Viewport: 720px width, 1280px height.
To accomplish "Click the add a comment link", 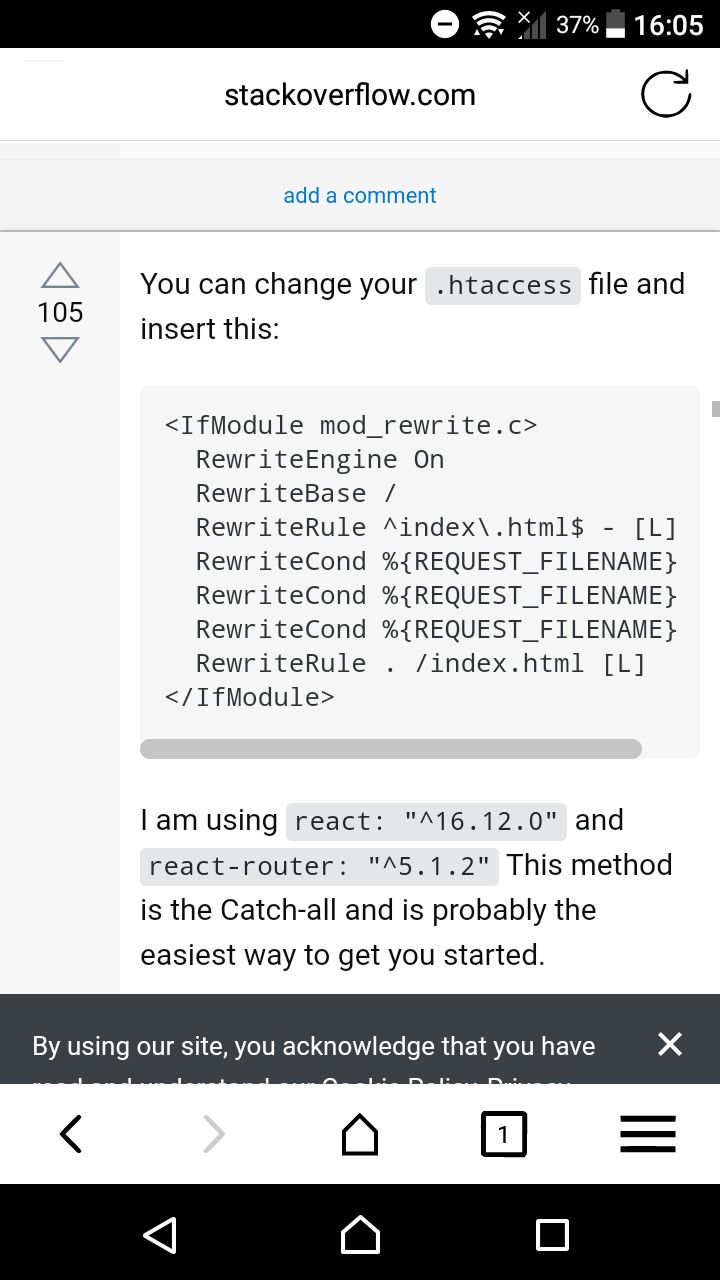I will (x=360, y=195).
